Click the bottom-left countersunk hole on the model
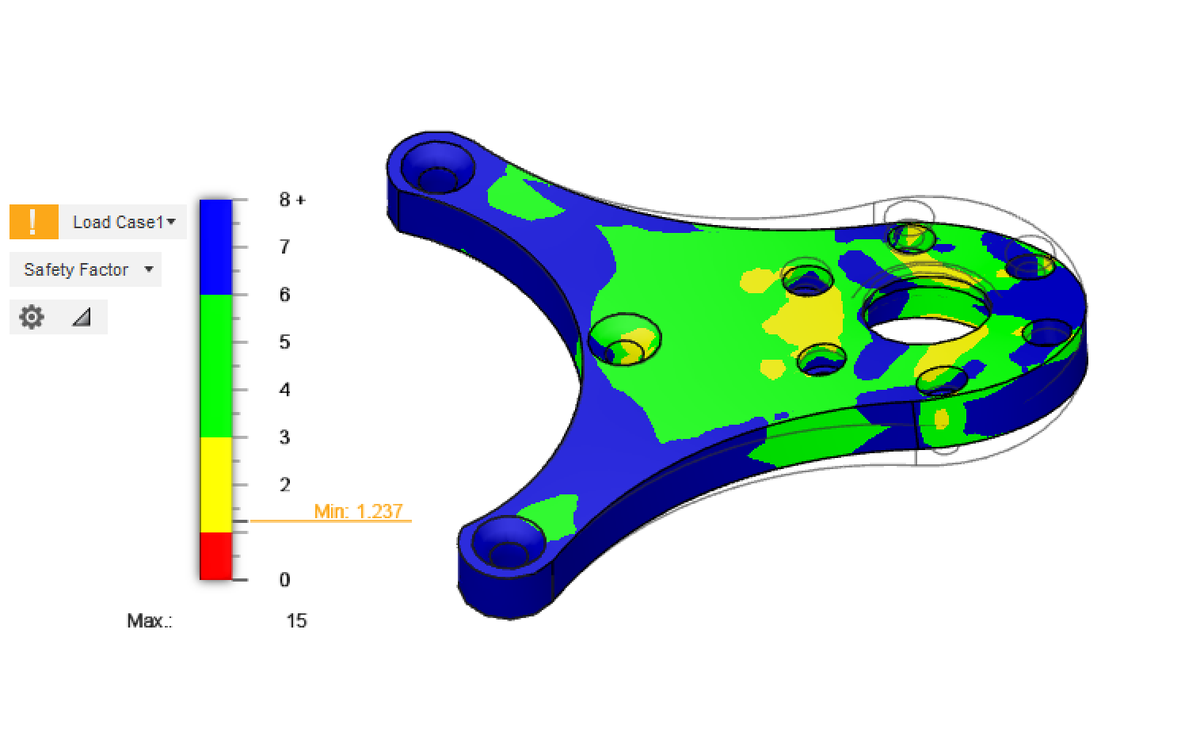Image resolution: width=1200 pixels, height=744 pixels. click(508, 543)
